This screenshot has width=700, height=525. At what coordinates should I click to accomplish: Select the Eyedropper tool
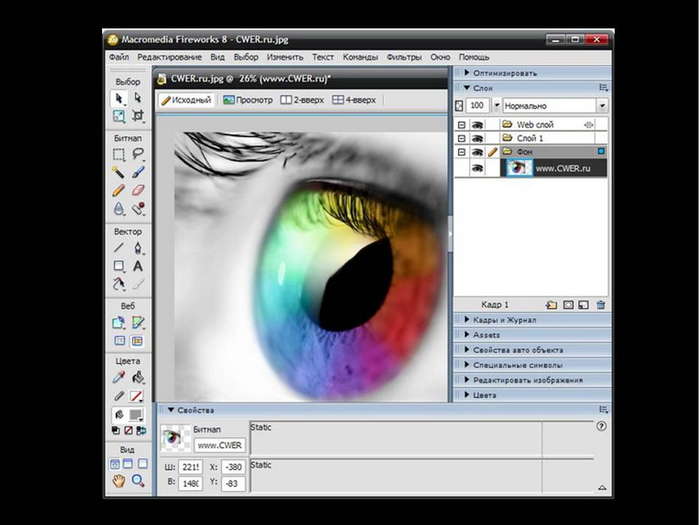pos(118,378)
